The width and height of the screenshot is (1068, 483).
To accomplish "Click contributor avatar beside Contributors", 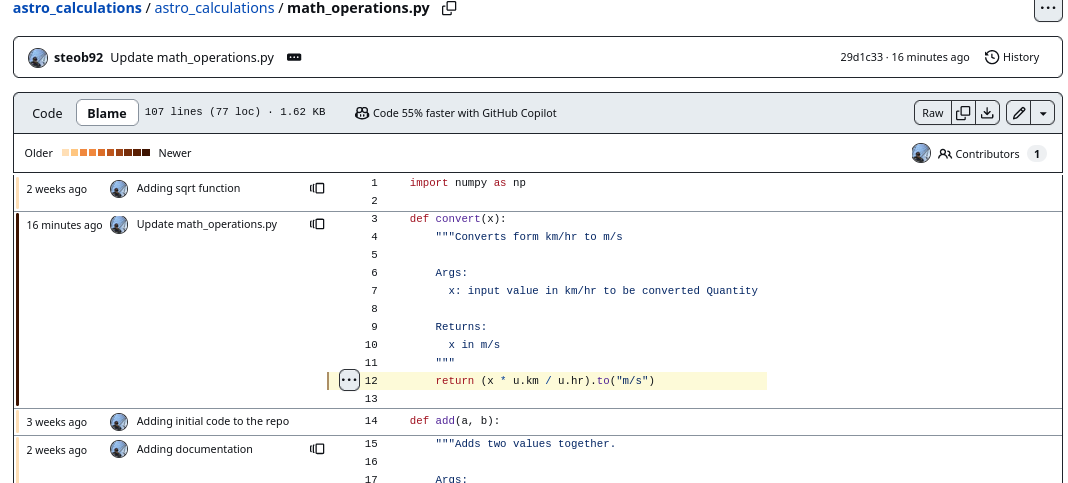I will click(x=921, y=153).
